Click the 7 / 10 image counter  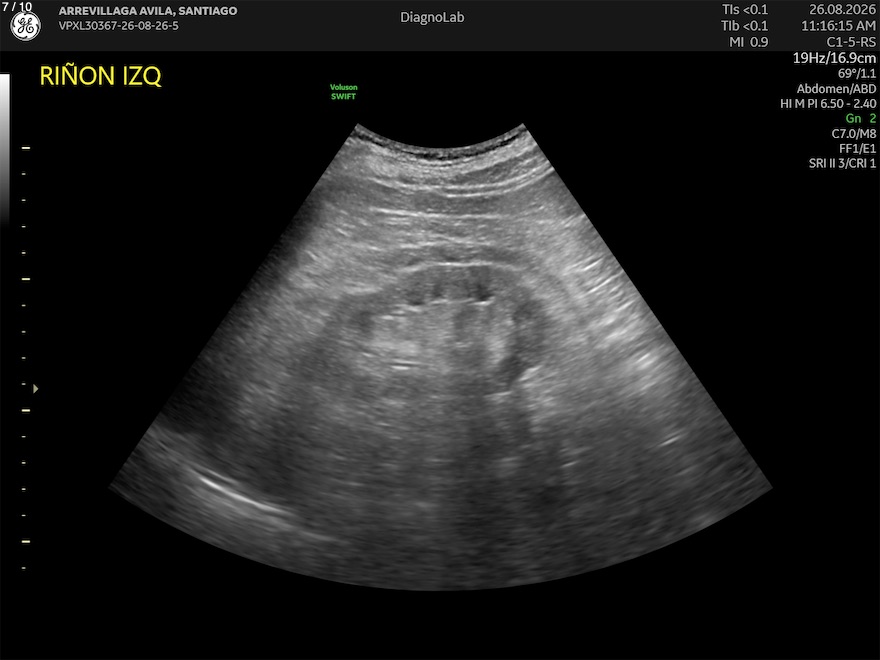pyautogui.click(x=17, y=7)
